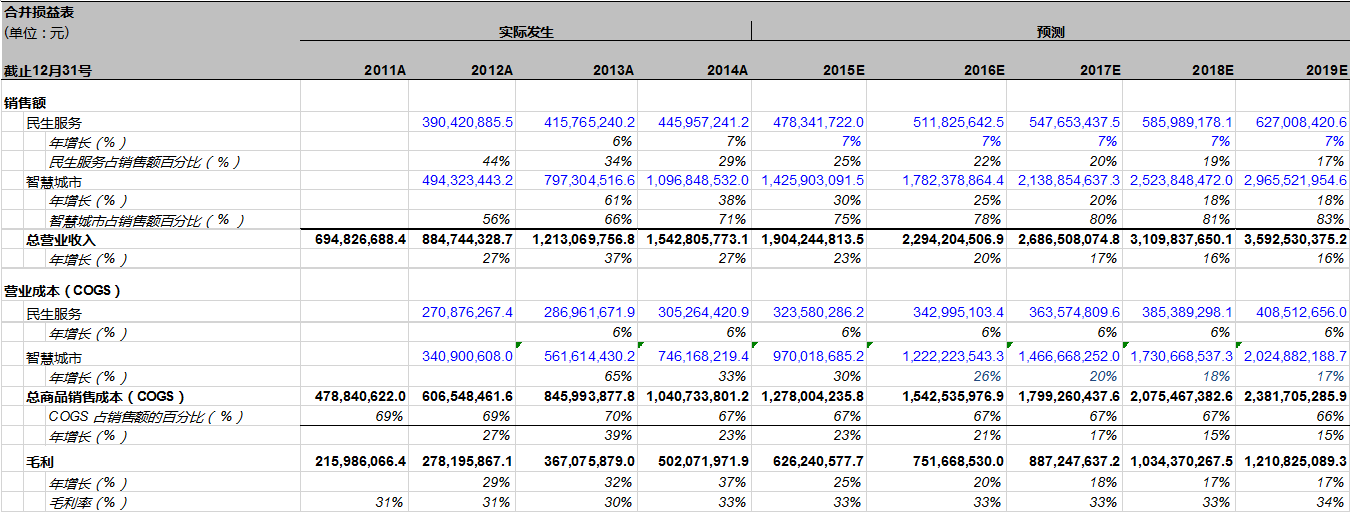Screen dimensions: 1351x513
Task: Select cell with value 390,420,885.5
Action: pyautogui.click(x=467, y=122)
